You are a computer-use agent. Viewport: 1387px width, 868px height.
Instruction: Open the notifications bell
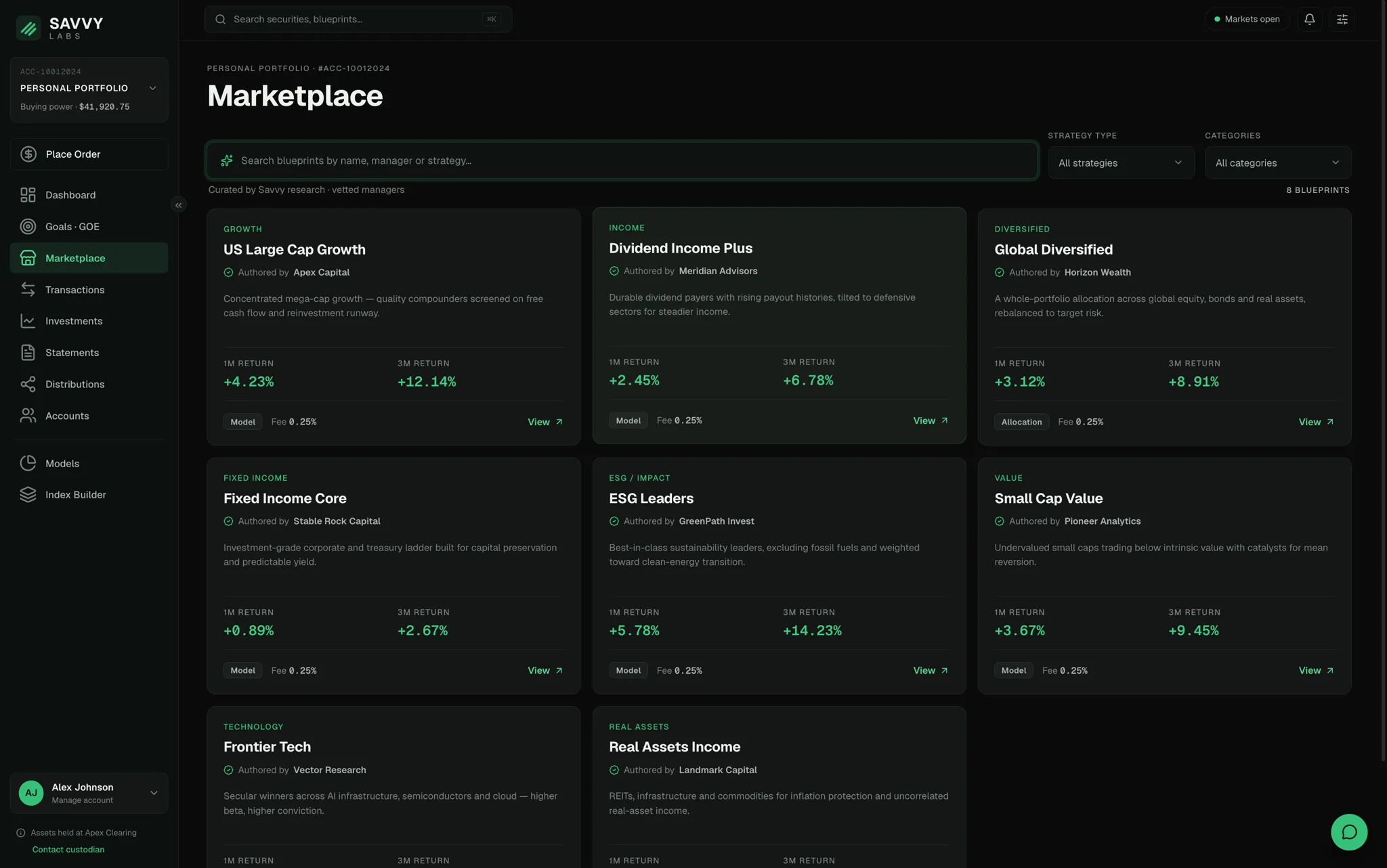[1309, 19]
